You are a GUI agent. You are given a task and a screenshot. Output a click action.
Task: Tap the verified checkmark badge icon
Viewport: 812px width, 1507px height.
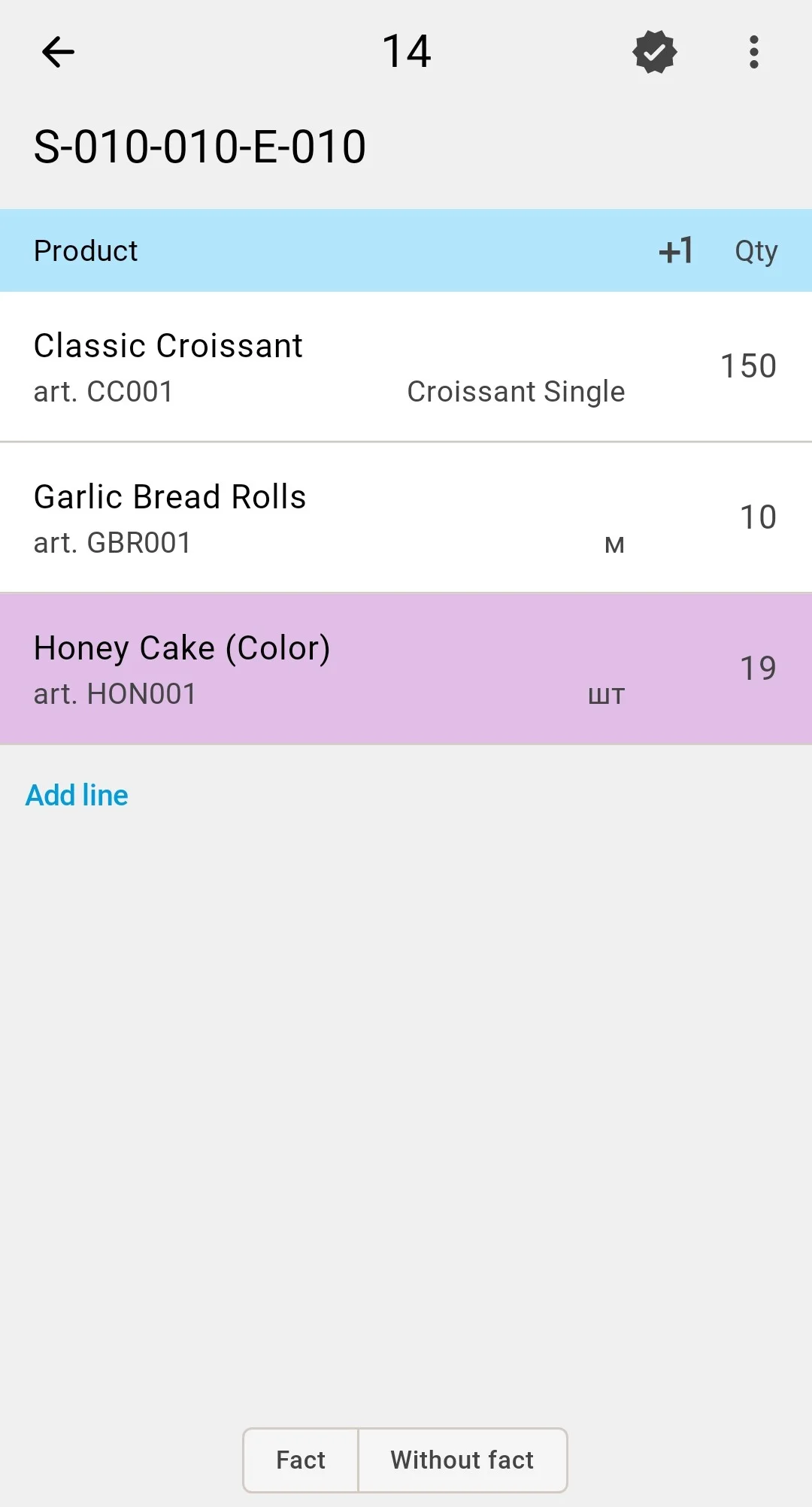pyautogui.click(x=655, y=52)
